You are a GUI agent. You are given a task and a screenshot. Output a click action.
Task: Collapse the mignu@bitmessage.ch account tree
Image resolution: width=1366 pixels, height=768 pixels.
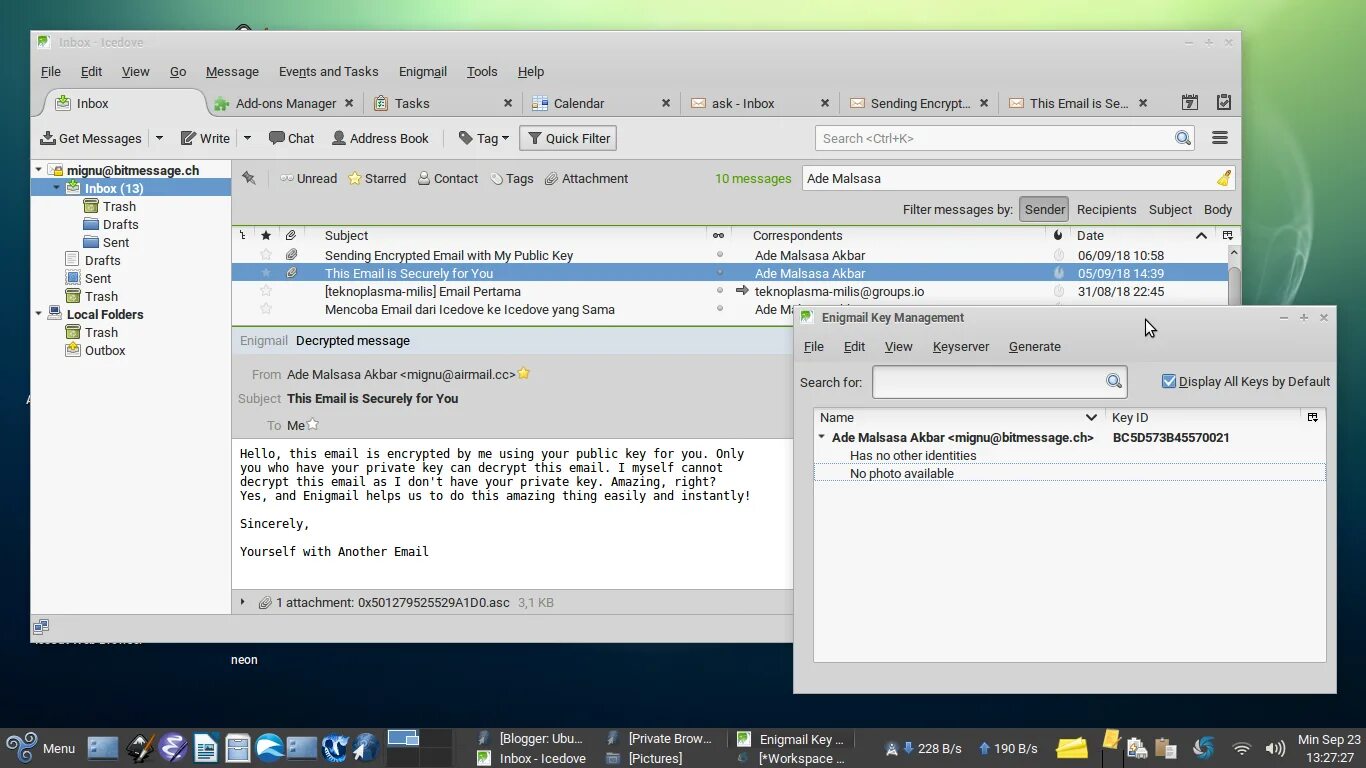coord(39,170)
